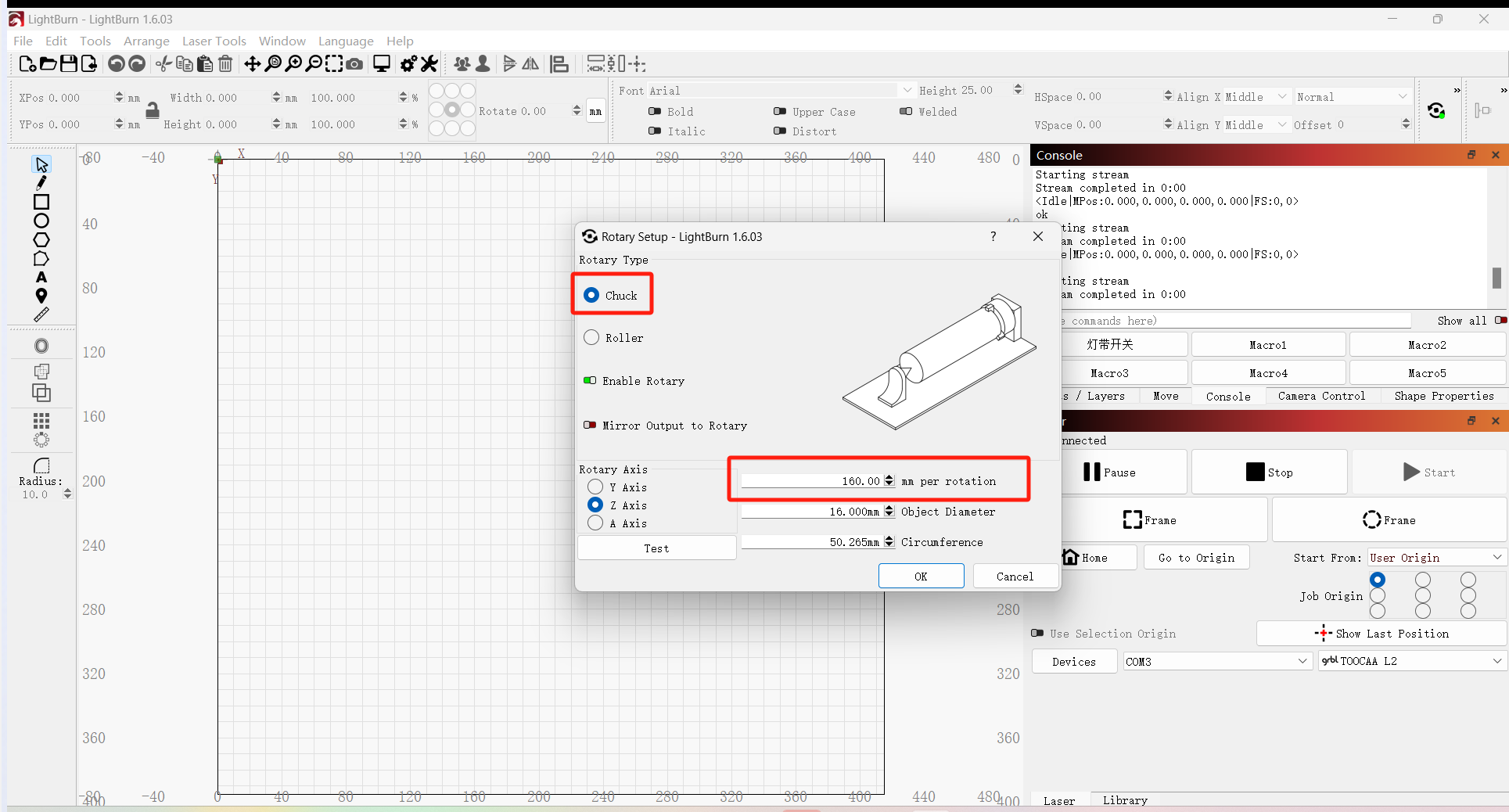
Task: Switch to the Shape Properties tab
Action: pos(1444,396)
